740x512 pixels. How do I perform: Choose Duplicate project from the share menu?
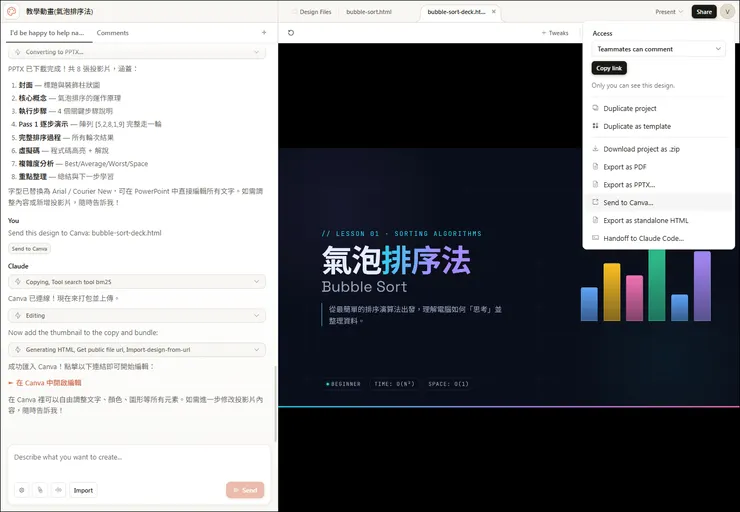pos(658,109)
